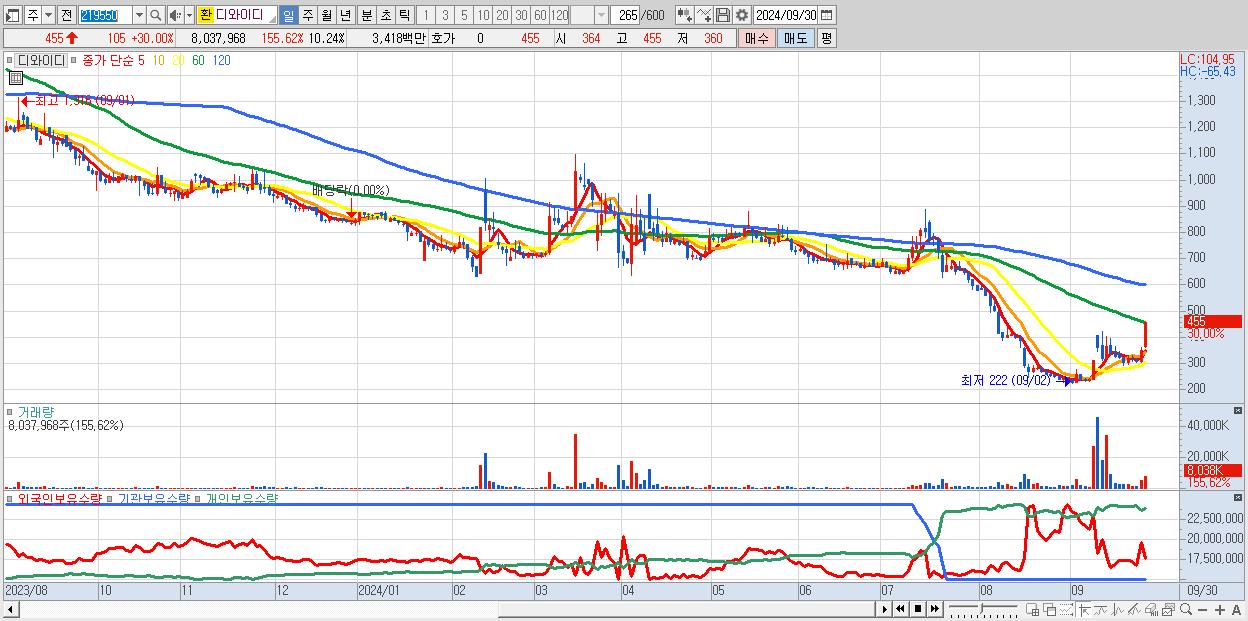The image size is (1248, 621).
Task: Fast-forward the chart replay
Action: [x=935, y=609]
